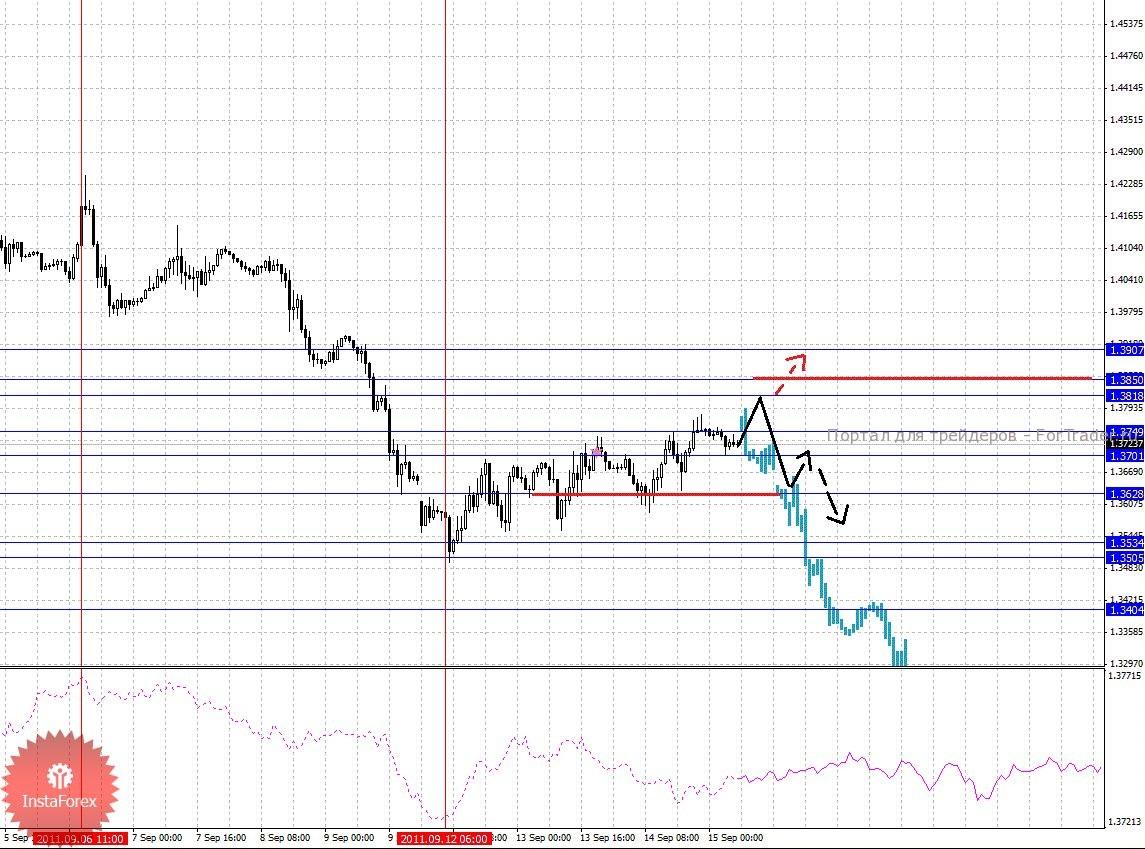Select the 1.3701 price level label

coord(1126,456)
